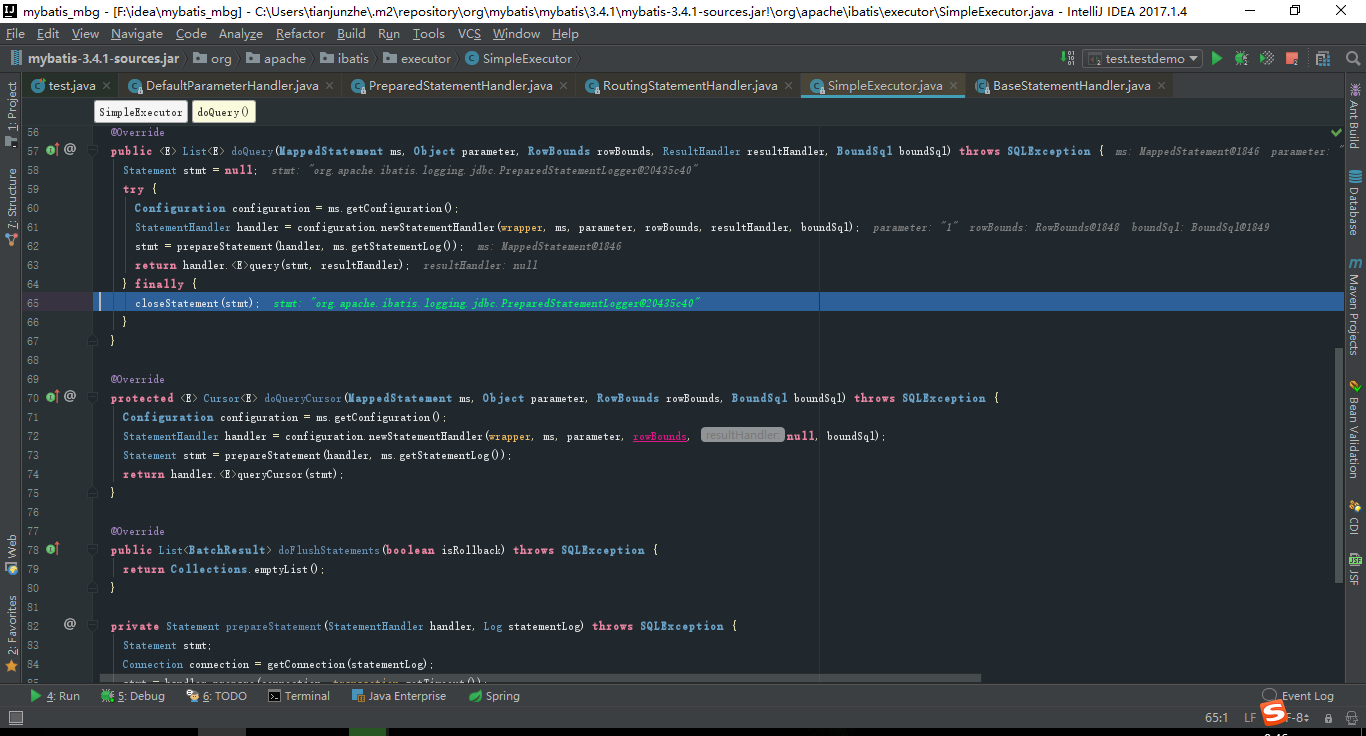The height and width of the screenshot is (736, 1366).
Task: Open the Refactor menu
Action: [x=302, y=33]
